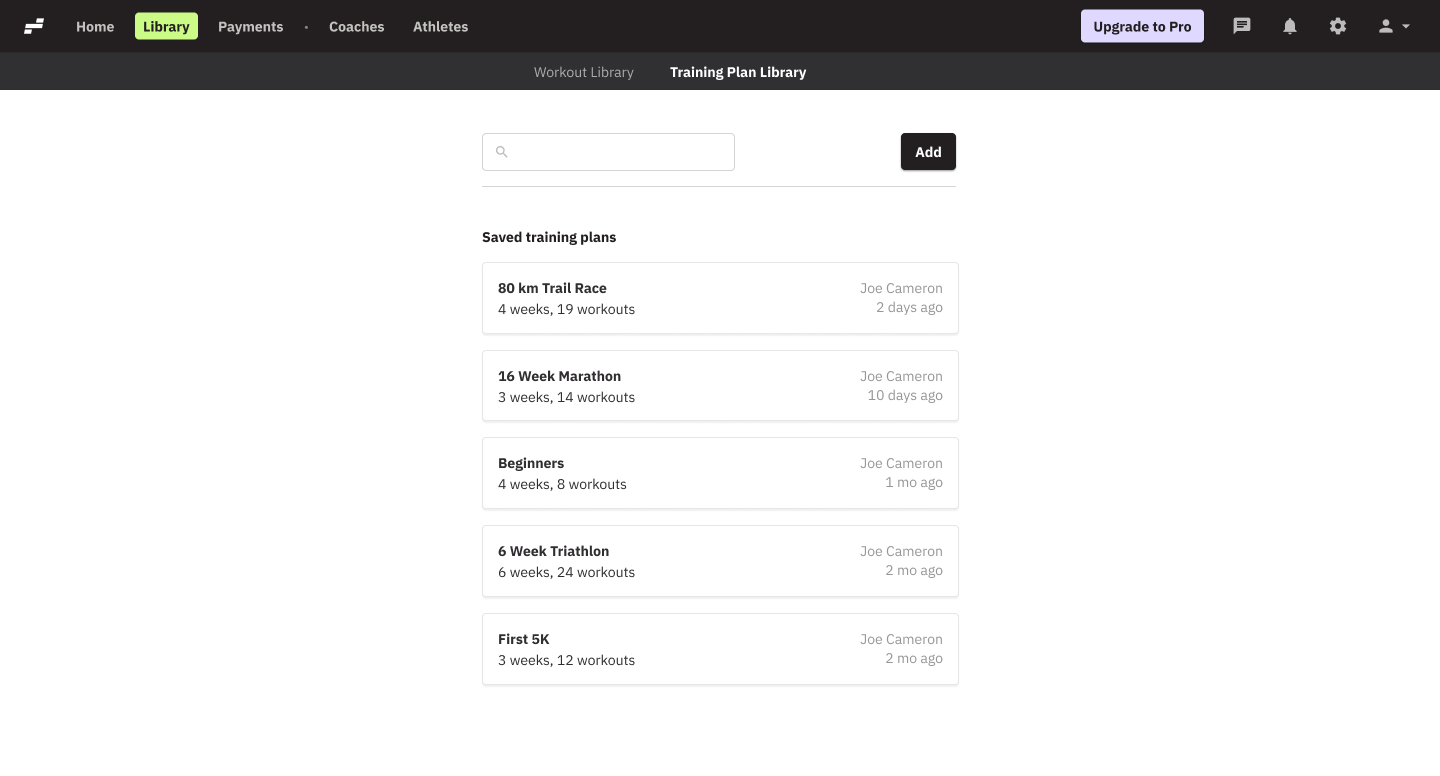
Task: Open the 80 km Trail Race plan
Action: [x=720, y=298]
